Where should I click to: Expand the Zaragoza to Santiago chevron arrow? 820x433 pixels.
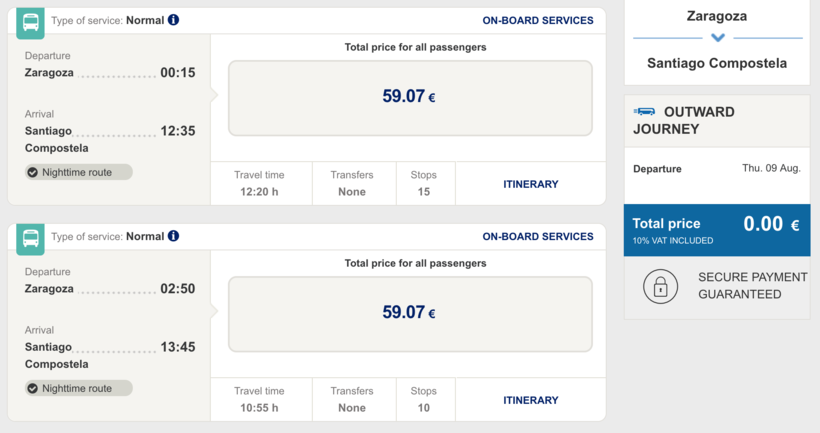[x=717, y=38]
